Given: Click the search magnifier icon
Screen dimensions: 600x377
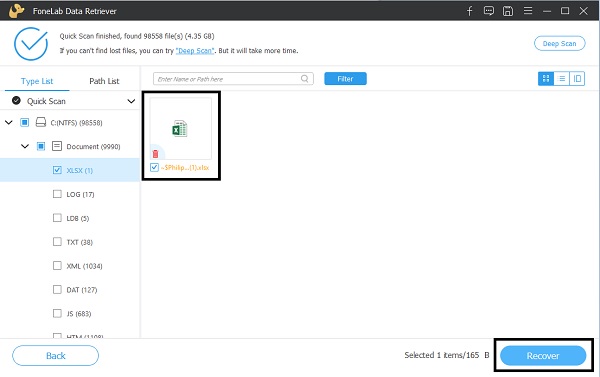Looking at the screenshot, I should tap(305, 79).
